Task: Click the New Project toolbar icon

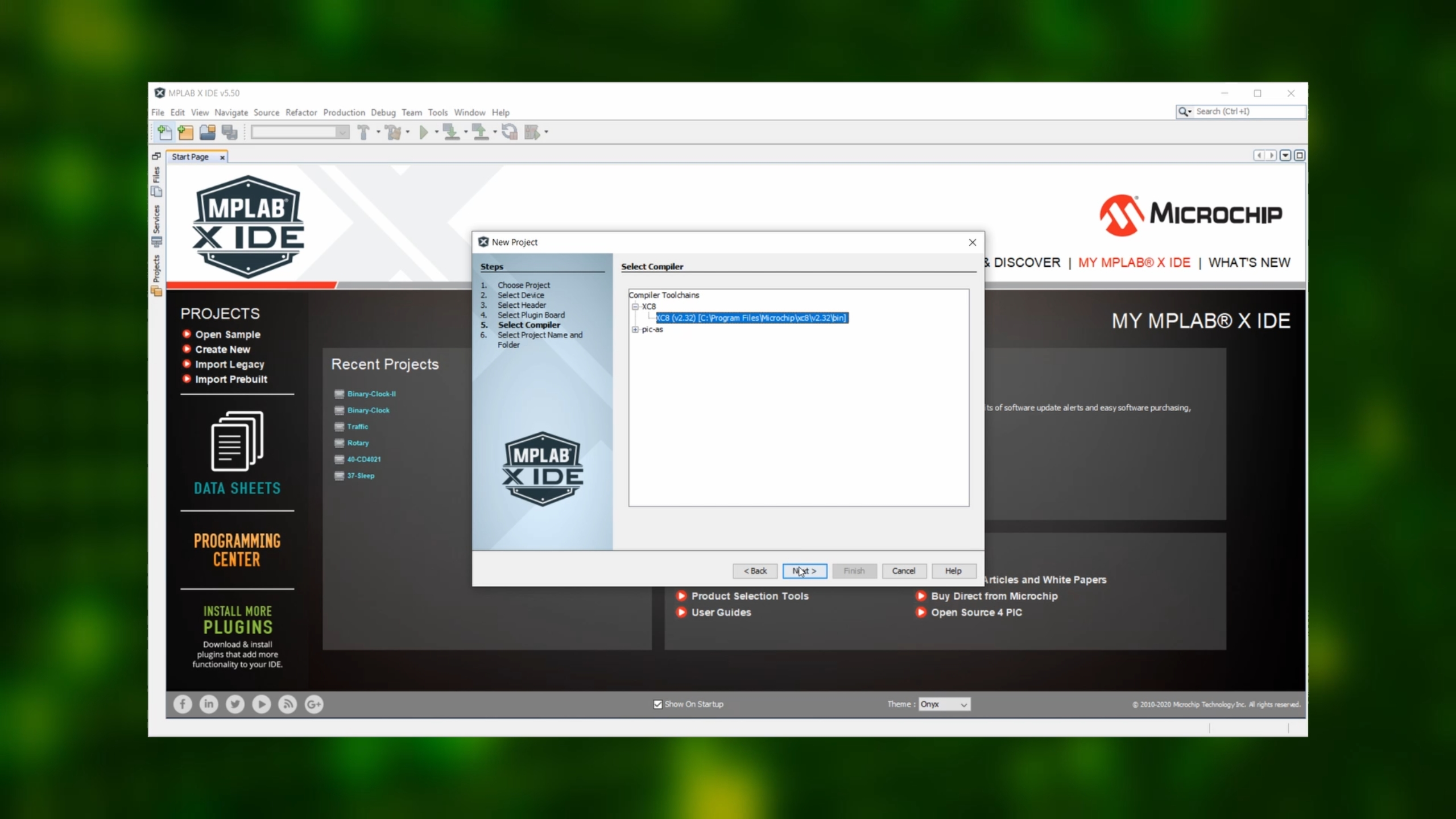Action: point(186,133)
